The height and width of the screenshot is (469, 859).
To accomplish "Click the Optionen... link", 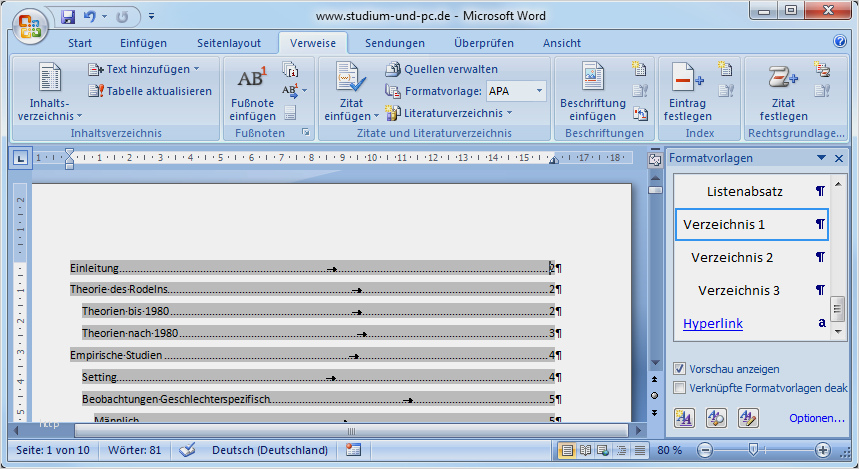I will [817, 418].
